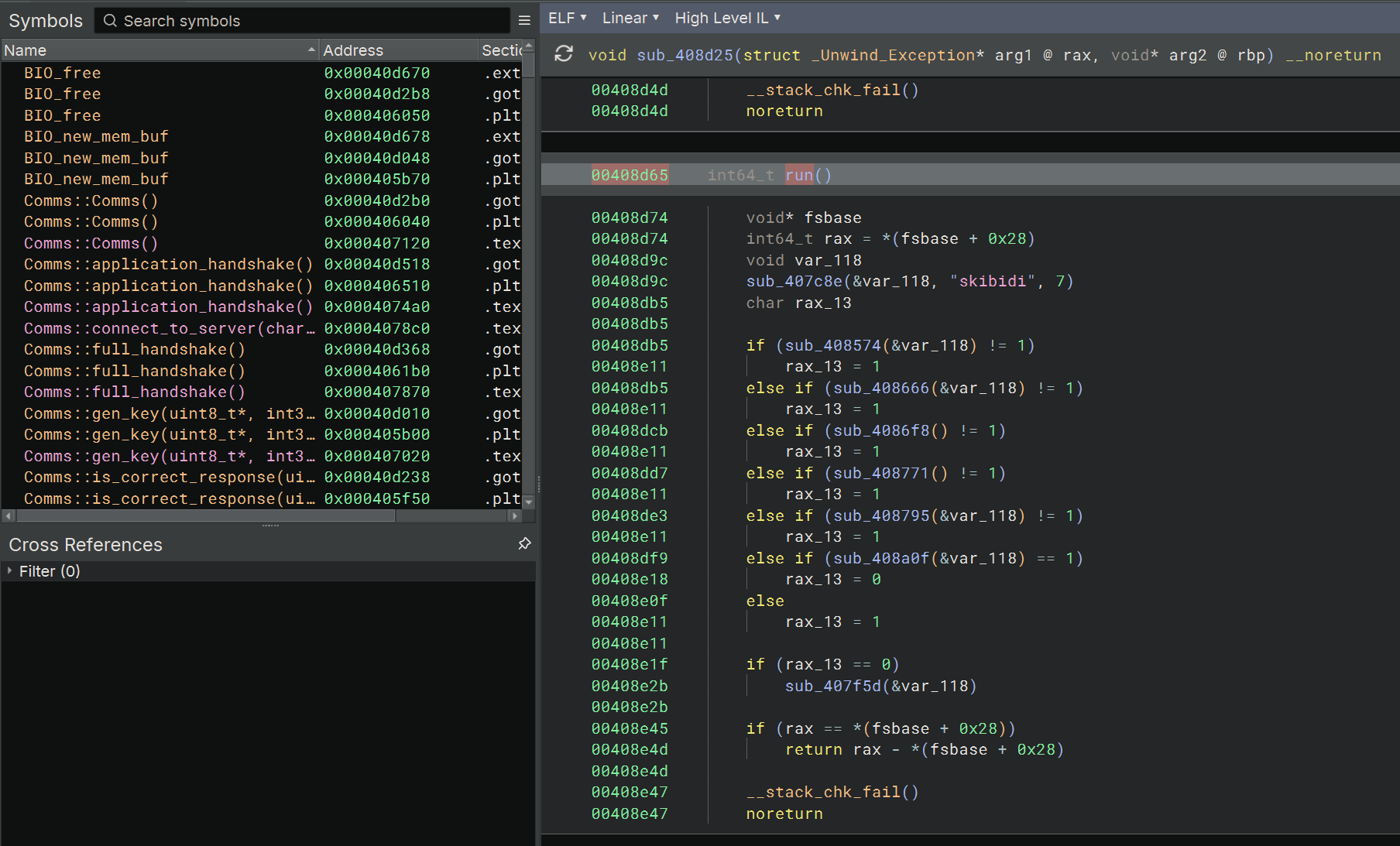Image resolution: width=1400 pixels, height=846 pixels.
Task: Open the Linear view mode dropdown
Action: point(630,17)
